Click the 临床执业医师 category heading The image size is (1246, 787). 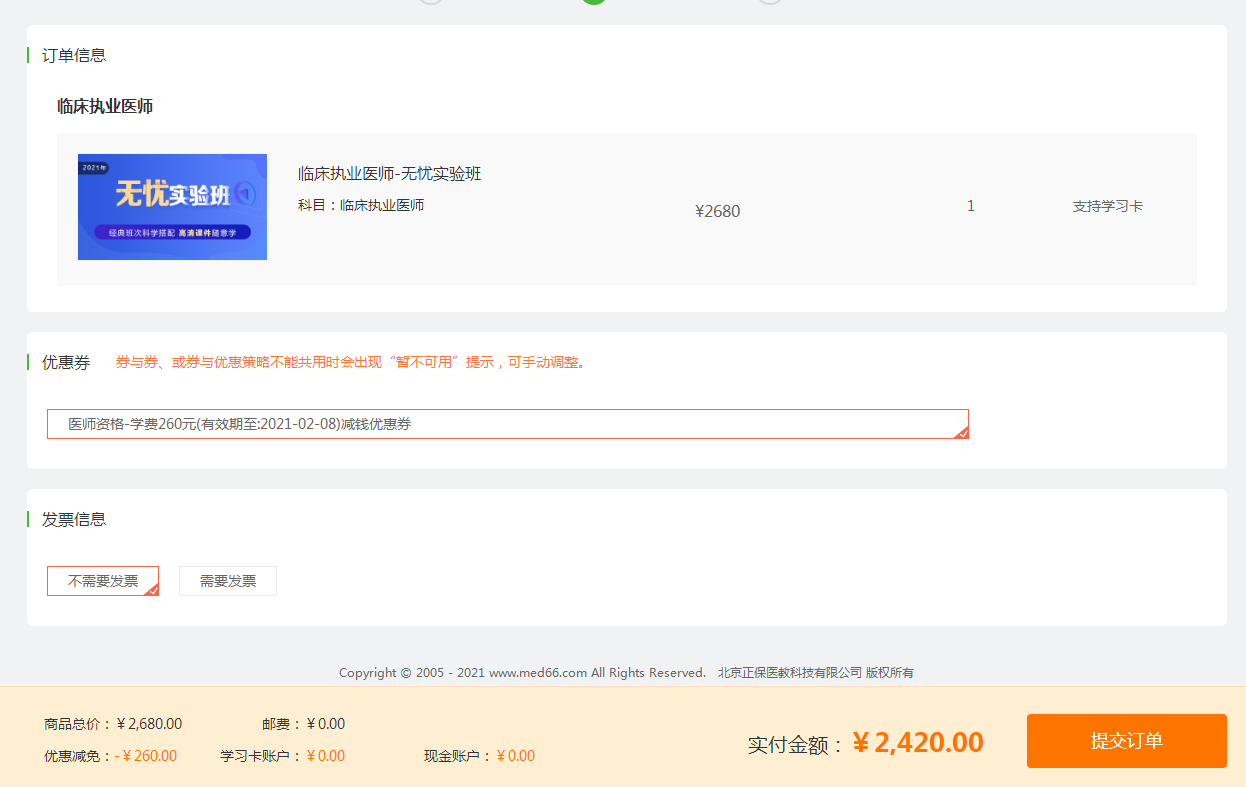[105, 106]
